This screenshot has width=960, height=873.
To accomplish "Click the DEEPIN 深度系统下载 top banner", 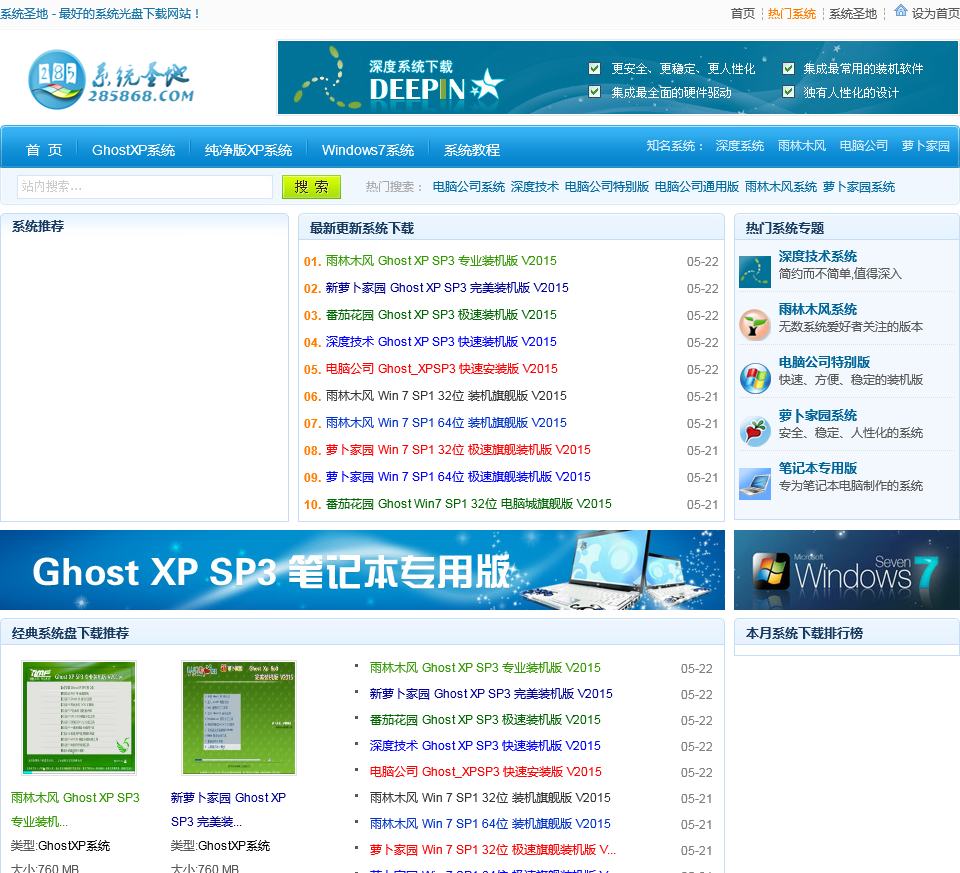I will tap(618, 78).
